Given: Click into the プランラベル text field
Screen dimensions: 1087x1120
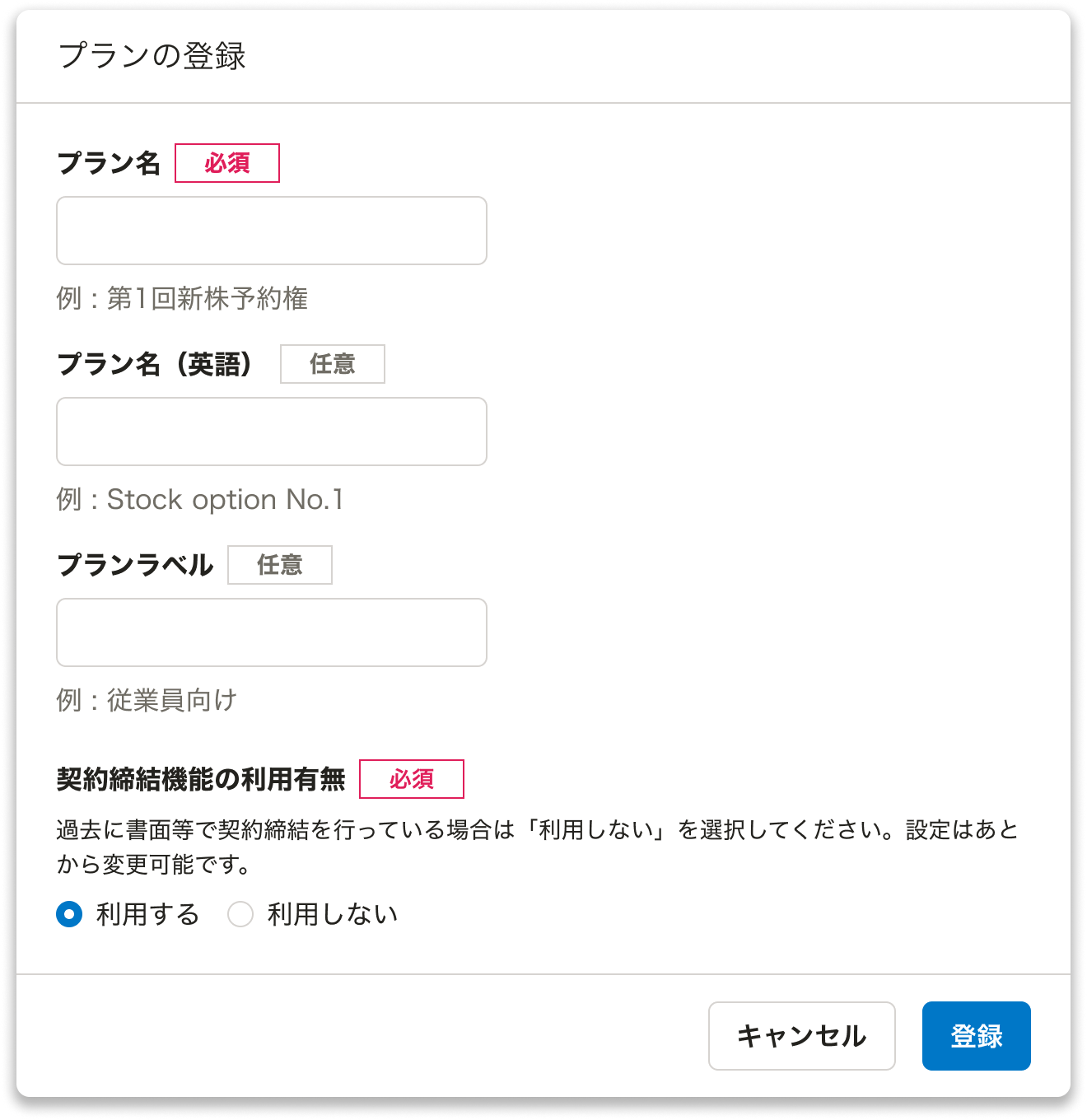Looking at the screenshot, I should pos(272,632).
